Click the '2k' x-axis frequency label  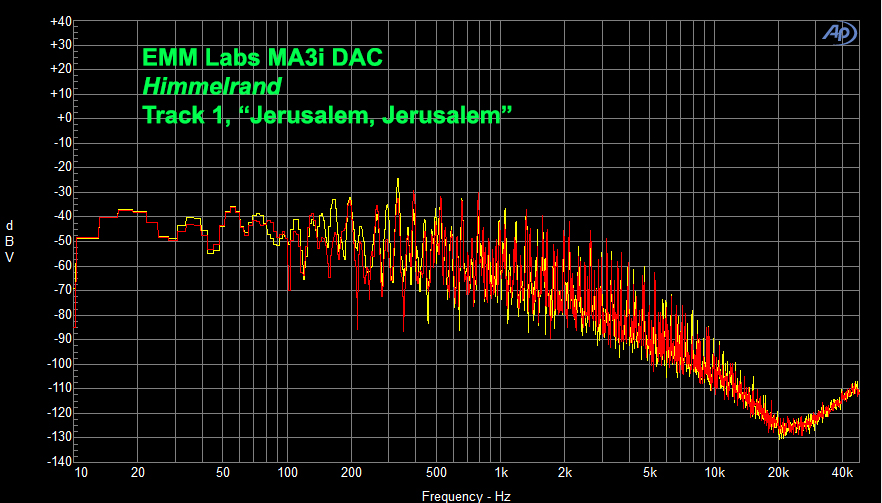[x=565, y=473]
